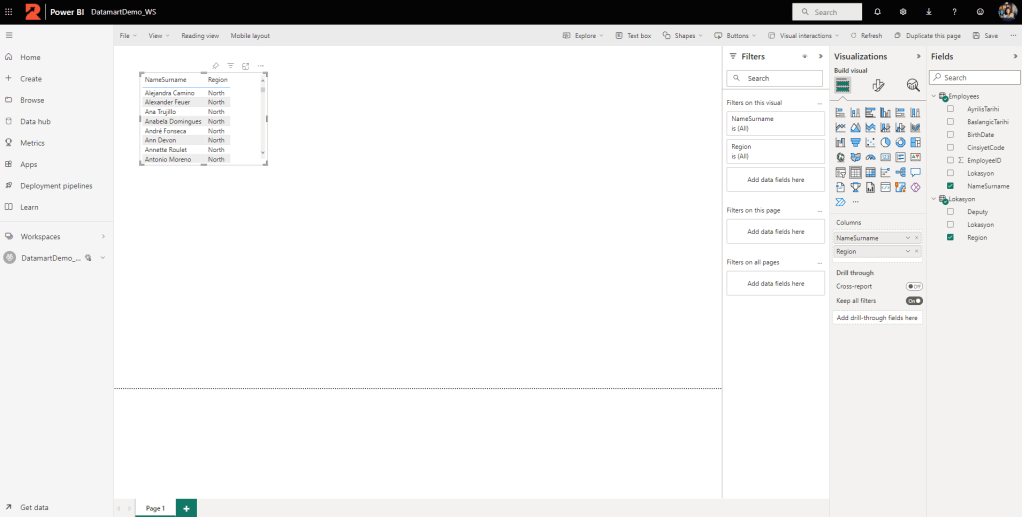Image resolution: width=1022 pixels, height=517 pixels.
Task: Click the notifications bell icon
Action: click(x=877, y=12)
